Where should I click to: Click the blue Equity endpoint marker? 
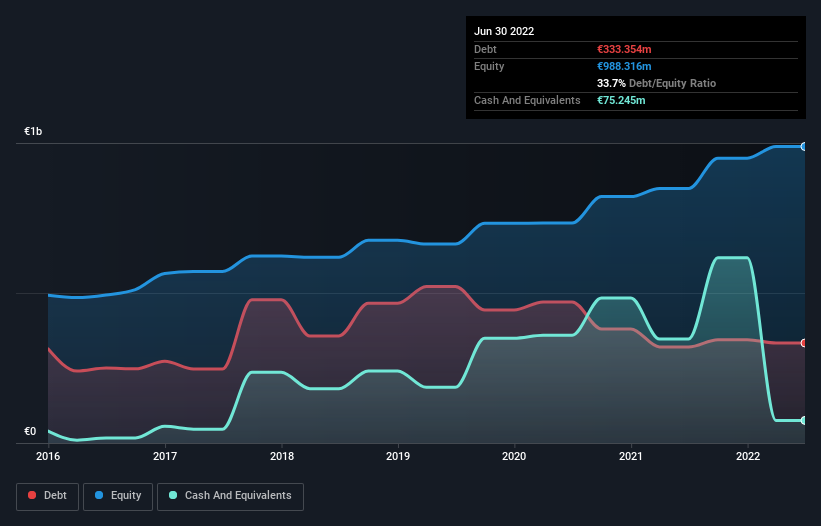(804, 147)
